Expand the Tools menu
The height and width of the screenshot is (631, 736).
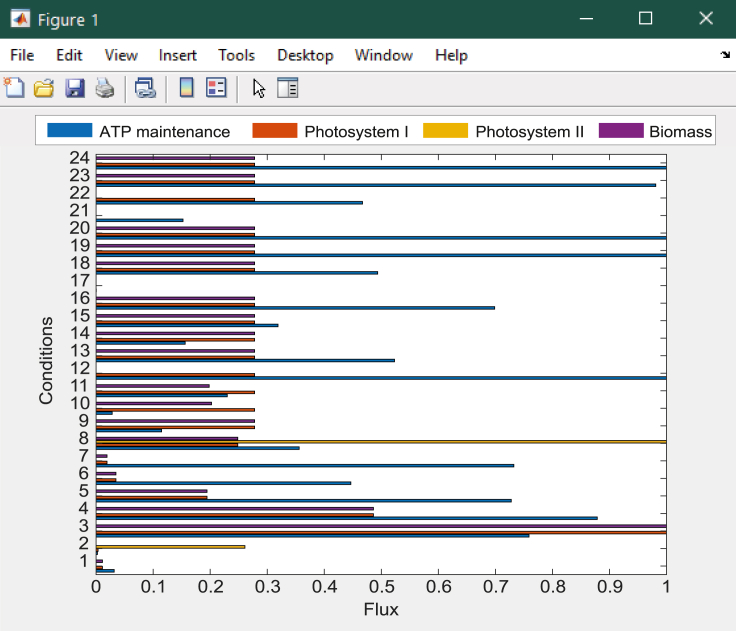click(237, 55)
